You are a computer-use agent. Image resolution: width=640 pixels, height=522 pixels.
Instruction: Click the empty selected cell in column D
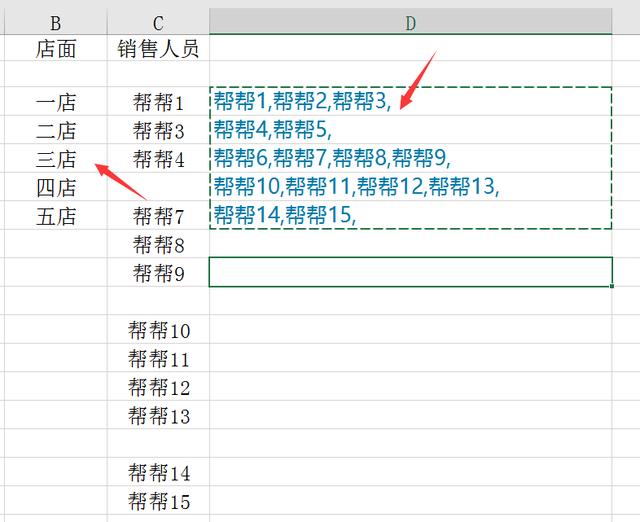(410, 272)
